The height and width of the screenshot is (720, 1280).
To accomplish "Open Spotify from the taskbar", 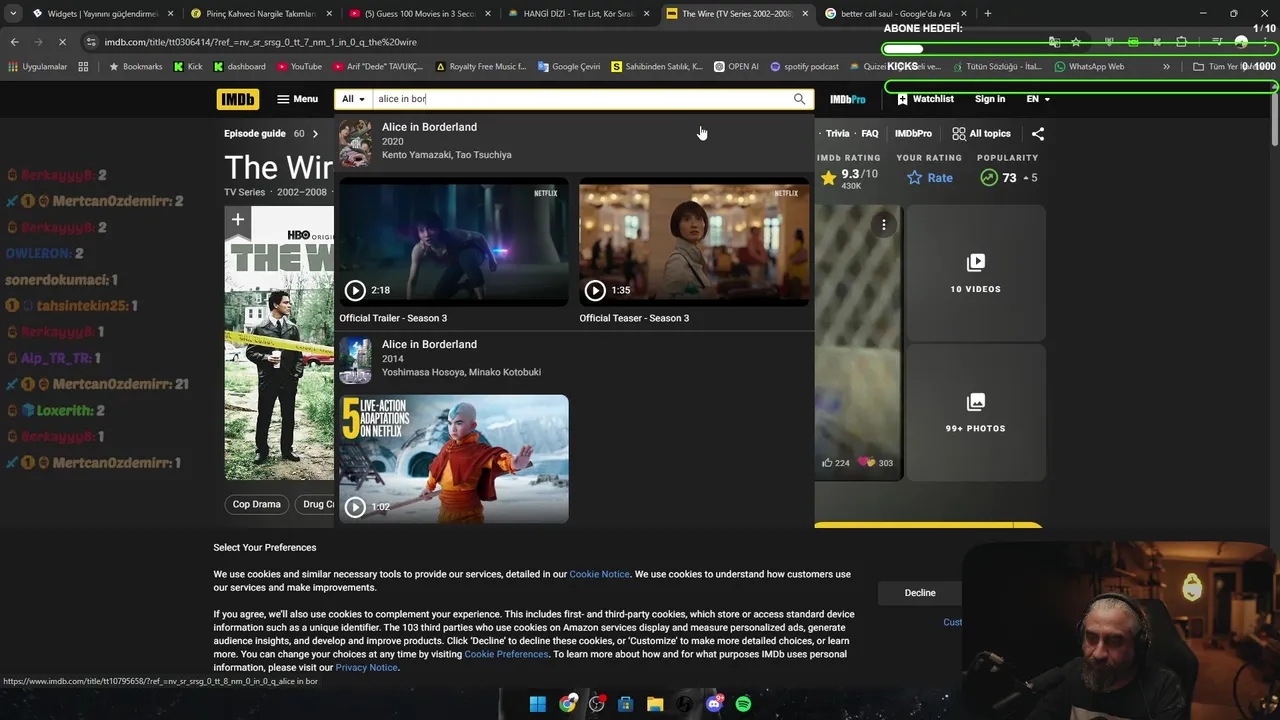I will pos(743,704).
